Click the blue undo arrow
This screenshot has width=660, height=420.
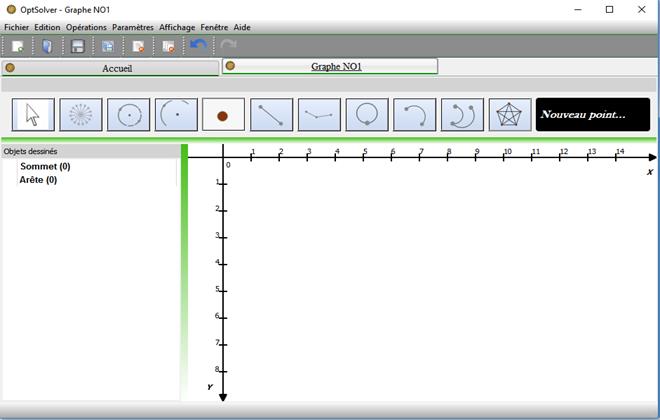tap(198, 44)
